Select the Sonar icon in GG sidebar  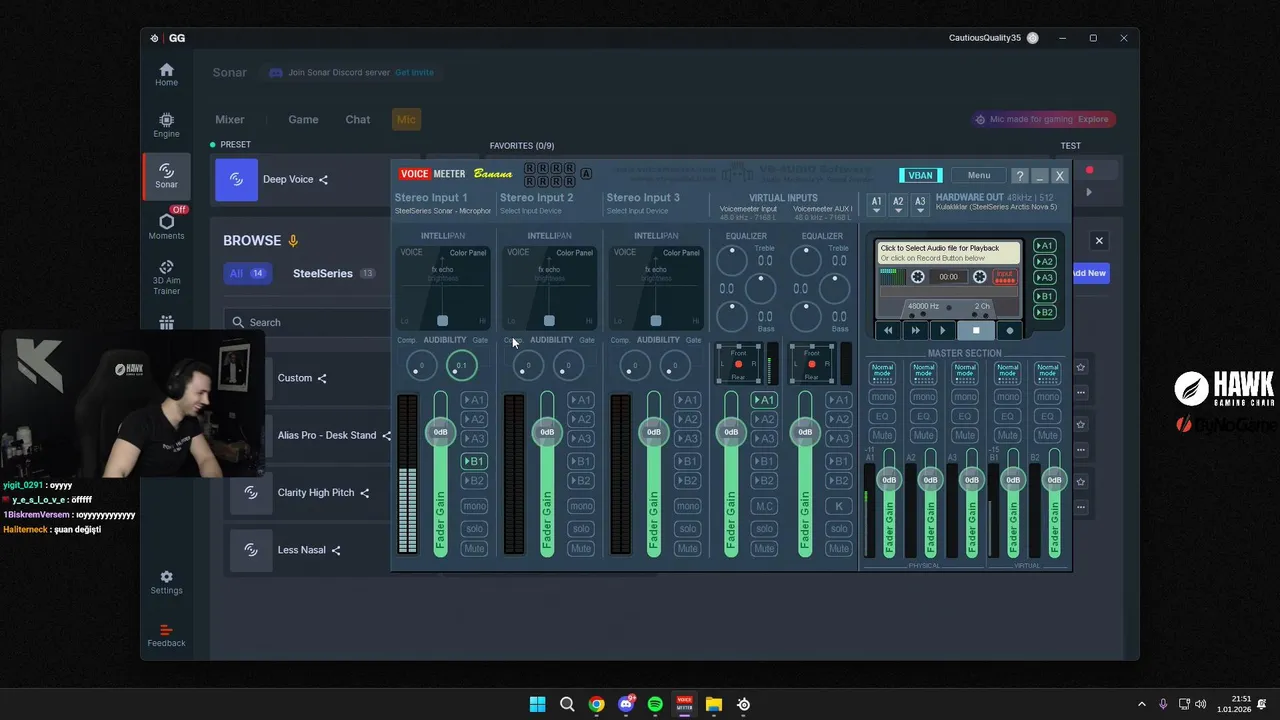coord(166,176)
